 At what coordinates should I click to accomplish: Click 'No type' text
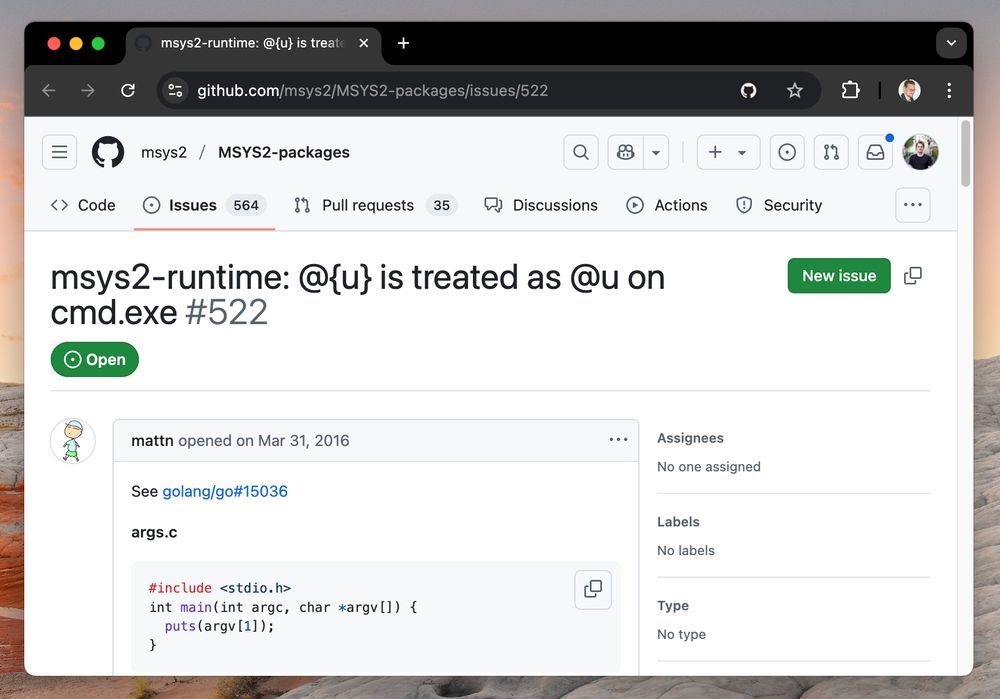681,635
